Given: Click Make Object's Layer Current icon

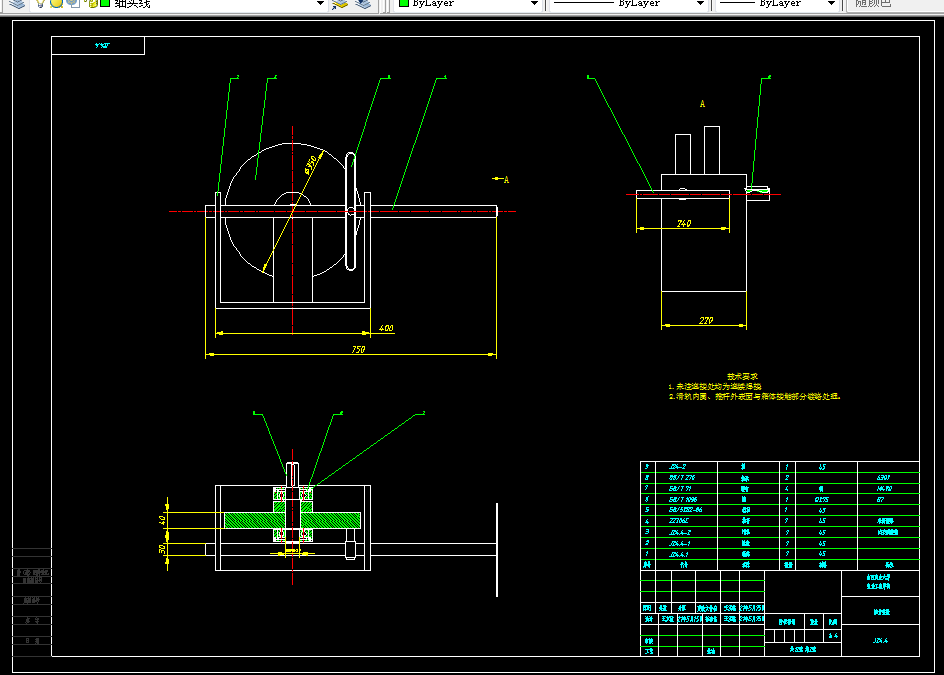Looking at the screenshot, I should pyautogui.click(x=340, y=4).
